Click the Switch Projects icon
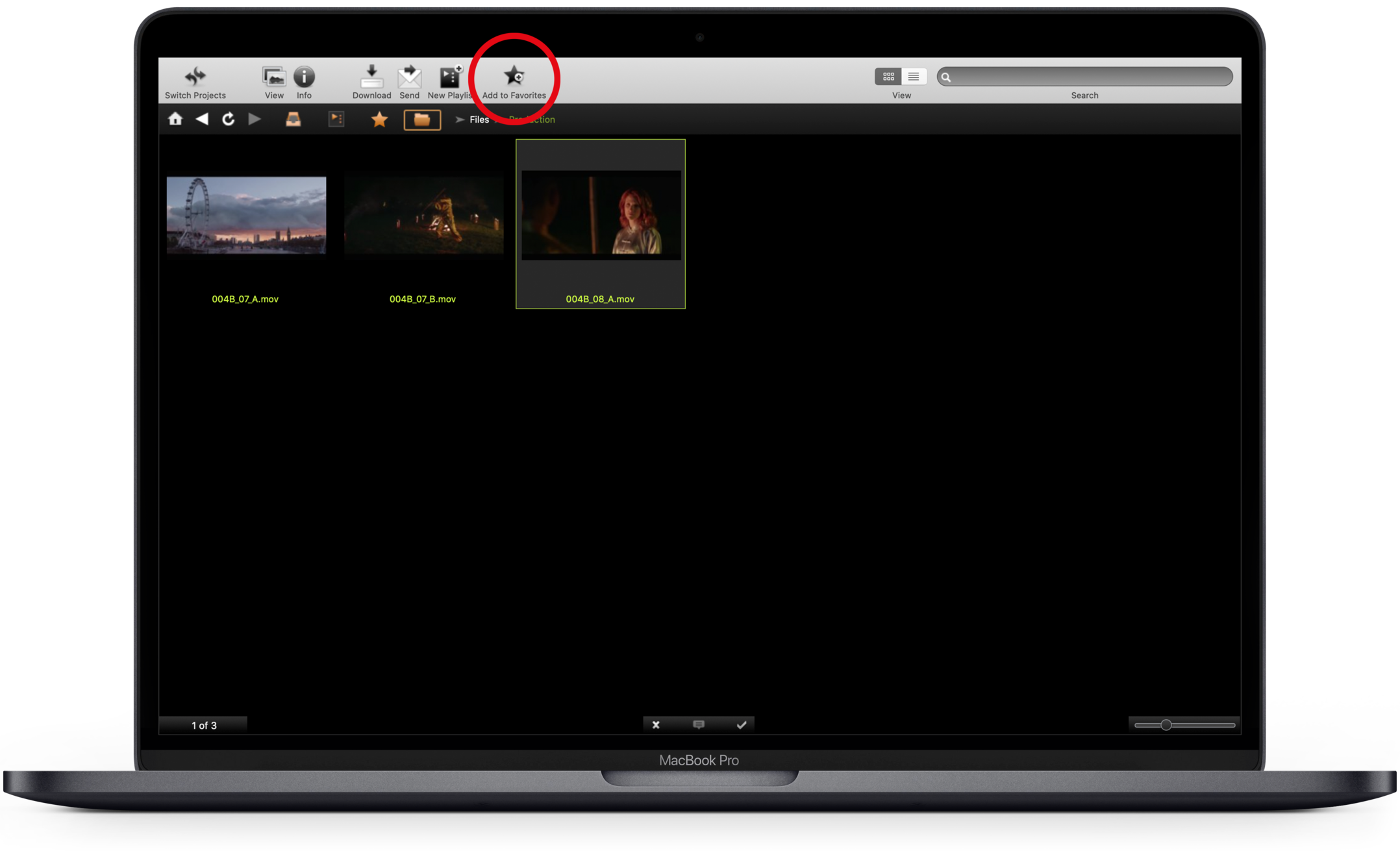1400x851 pixels. tap(195, 77)
